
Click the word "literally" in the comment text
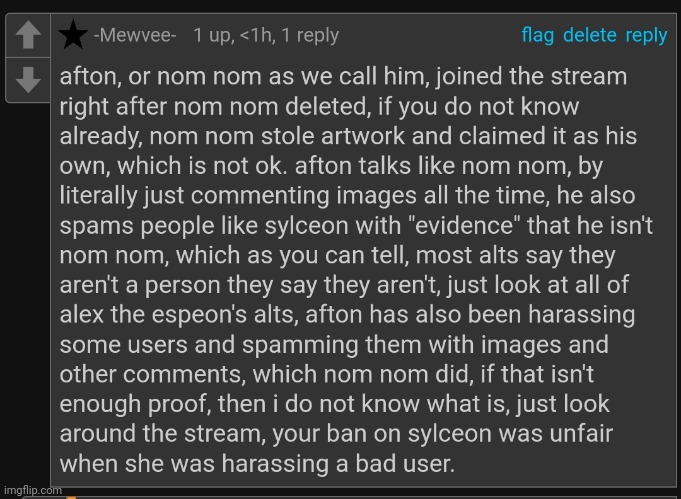point(98,196)
